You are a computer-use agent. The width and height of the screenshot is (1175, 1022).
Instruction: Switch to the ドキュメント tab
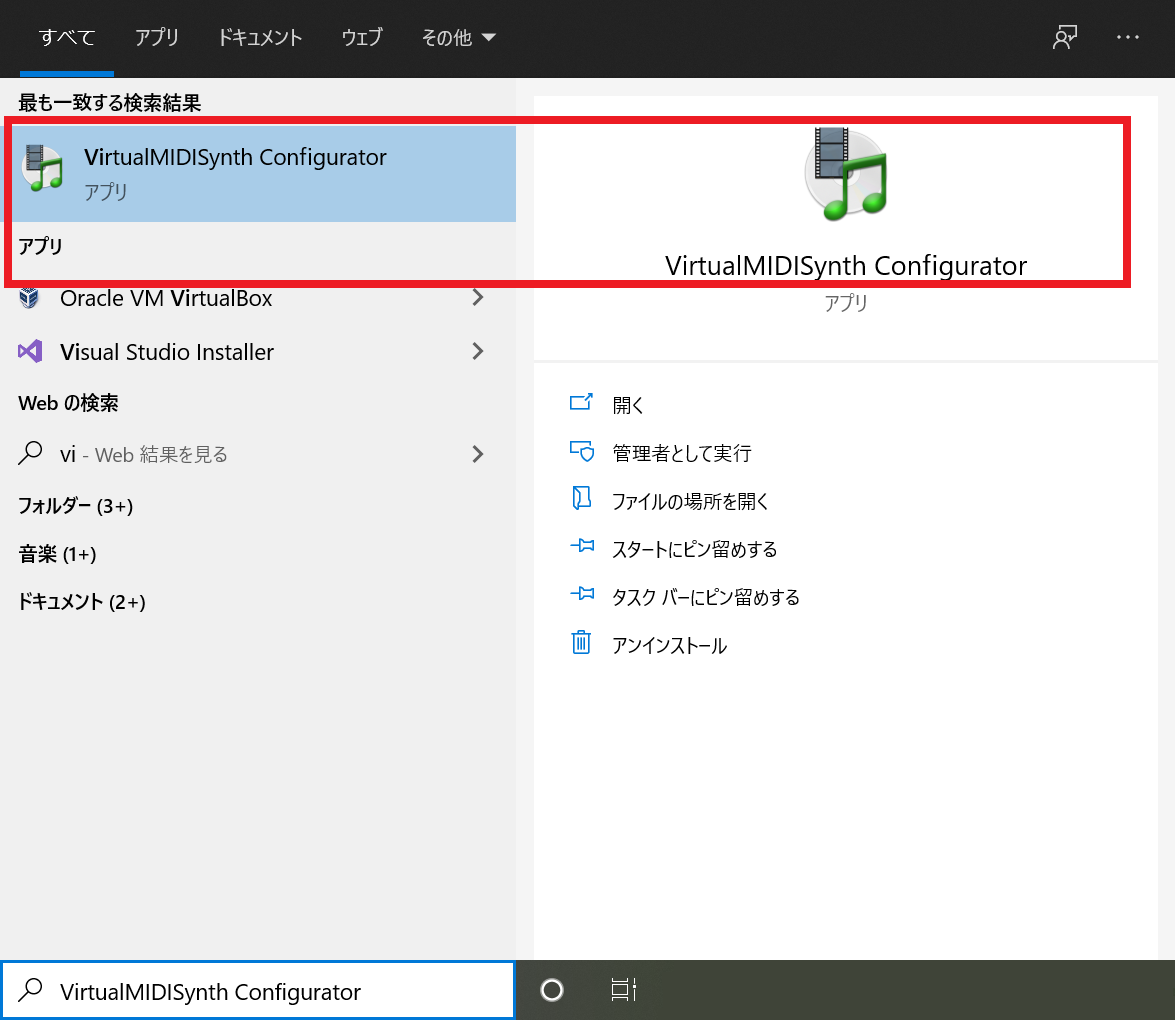pos(260,37)
